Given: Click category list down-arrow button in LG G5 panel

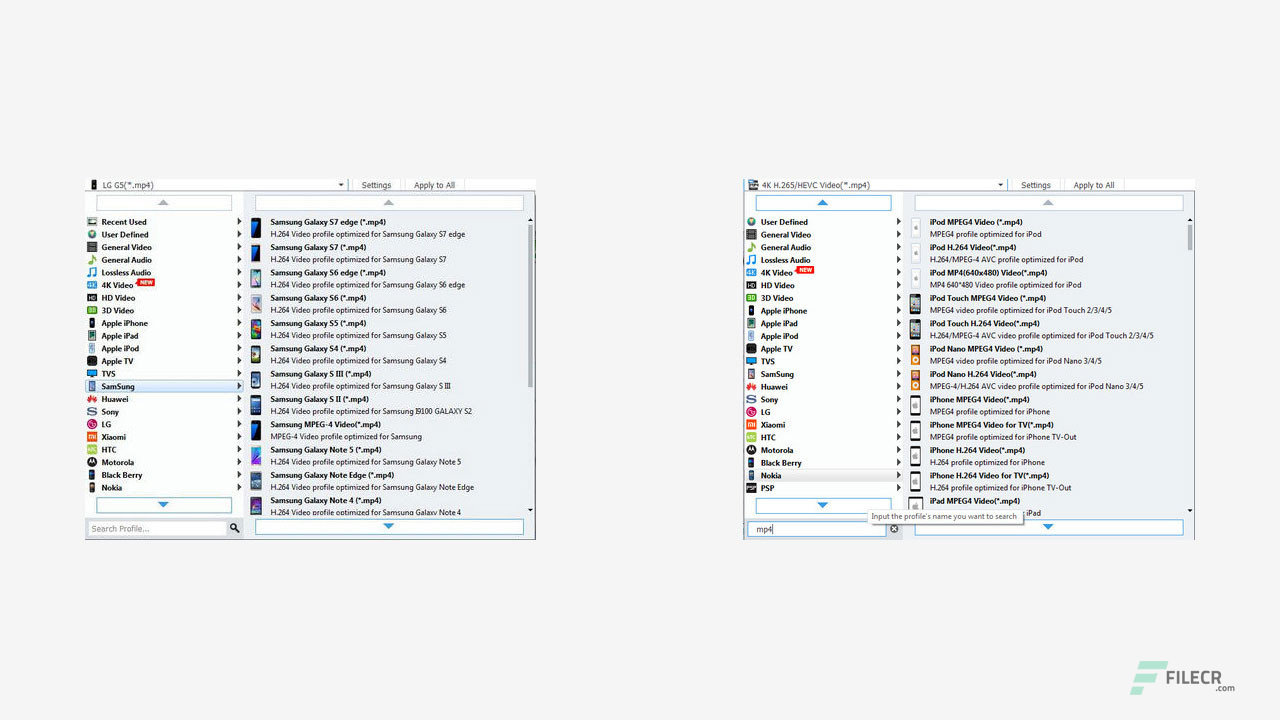Looking at the screenshot, I should click(163, 505).
